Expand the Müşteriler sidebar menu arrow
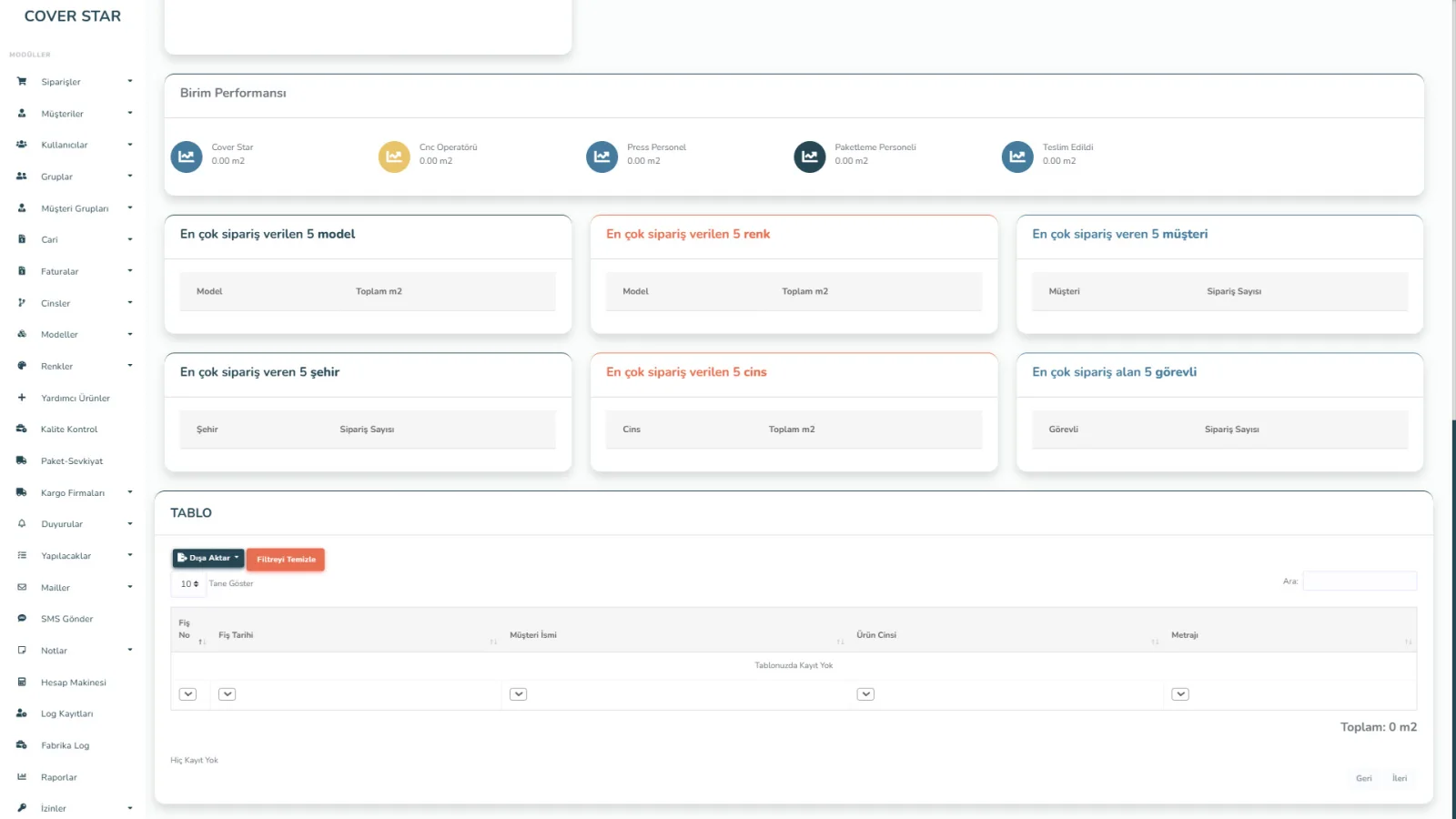This screenshot has height=819, width=1456. 130,113
